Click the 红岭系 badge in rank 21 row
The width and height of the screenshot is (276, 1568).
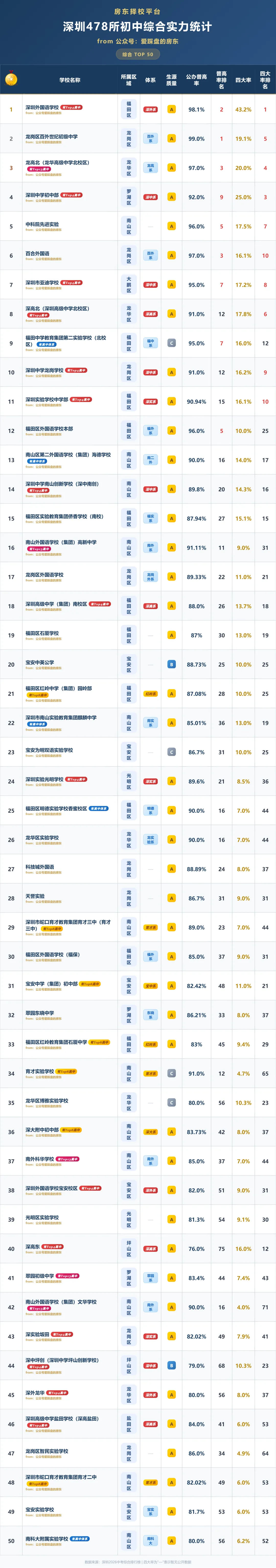pos(151,694)
